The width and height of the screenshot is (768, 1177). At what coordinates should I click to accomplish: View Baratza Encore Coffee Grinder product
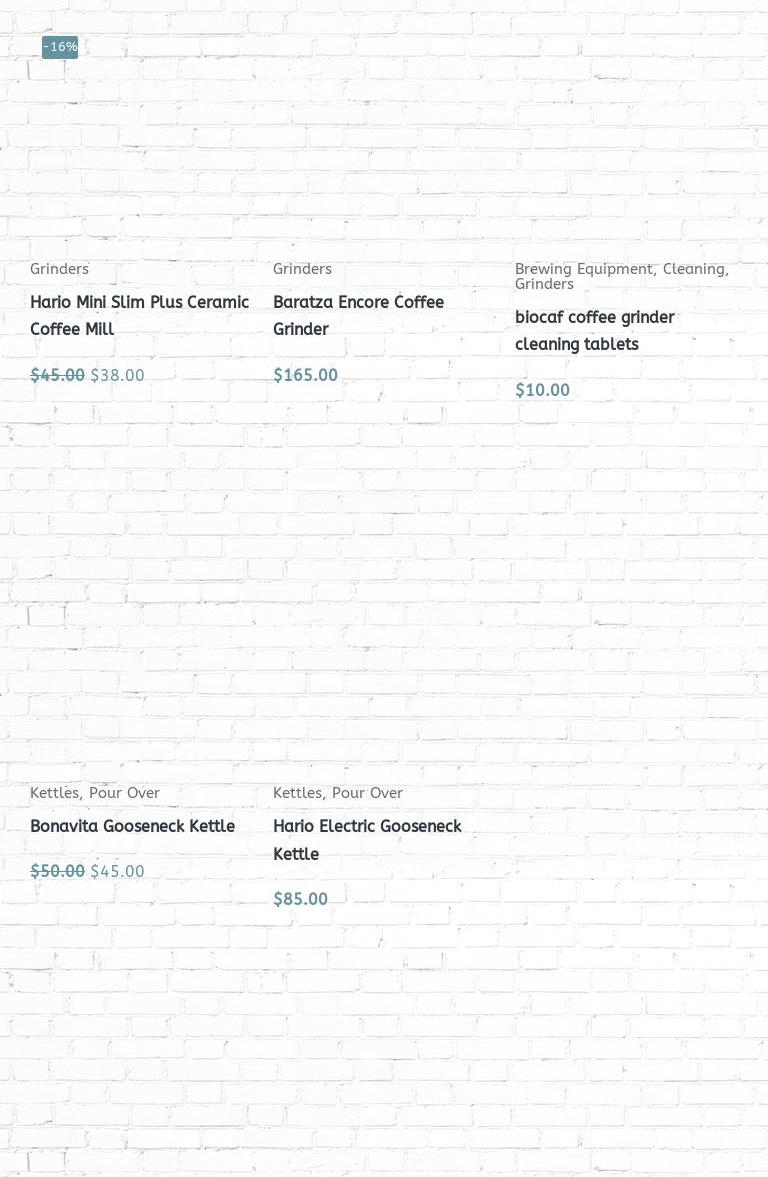click(x=358, y=316)
